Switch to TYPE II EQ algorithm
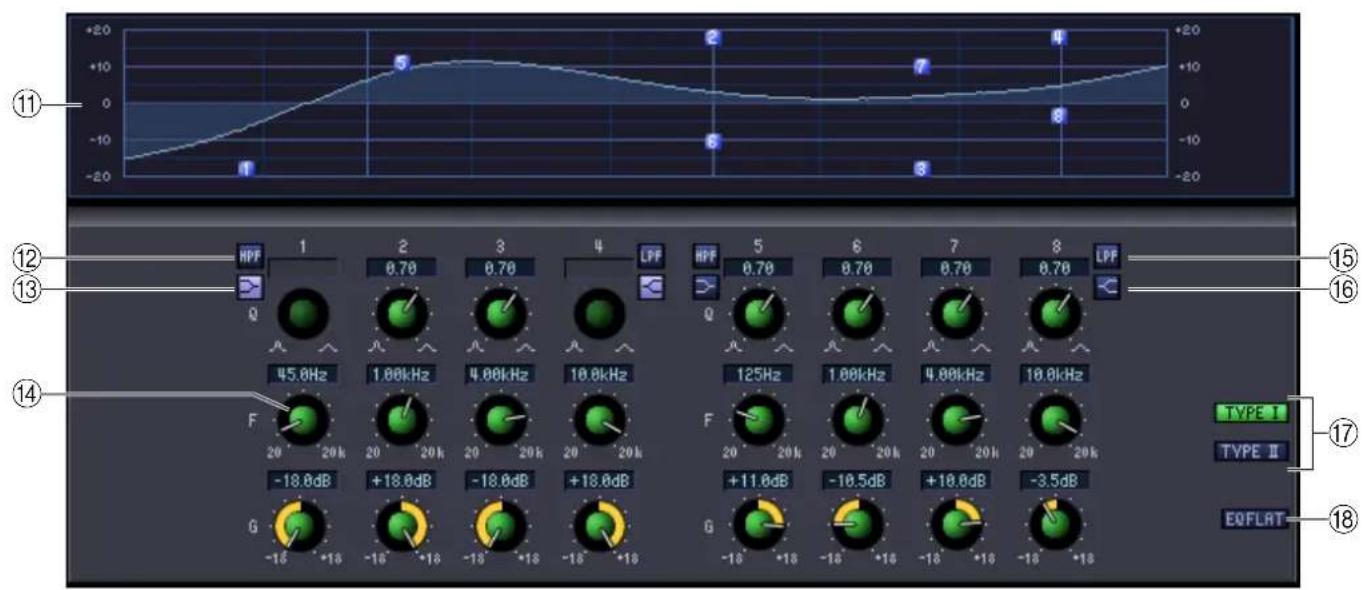 [x=1250, y=451]
